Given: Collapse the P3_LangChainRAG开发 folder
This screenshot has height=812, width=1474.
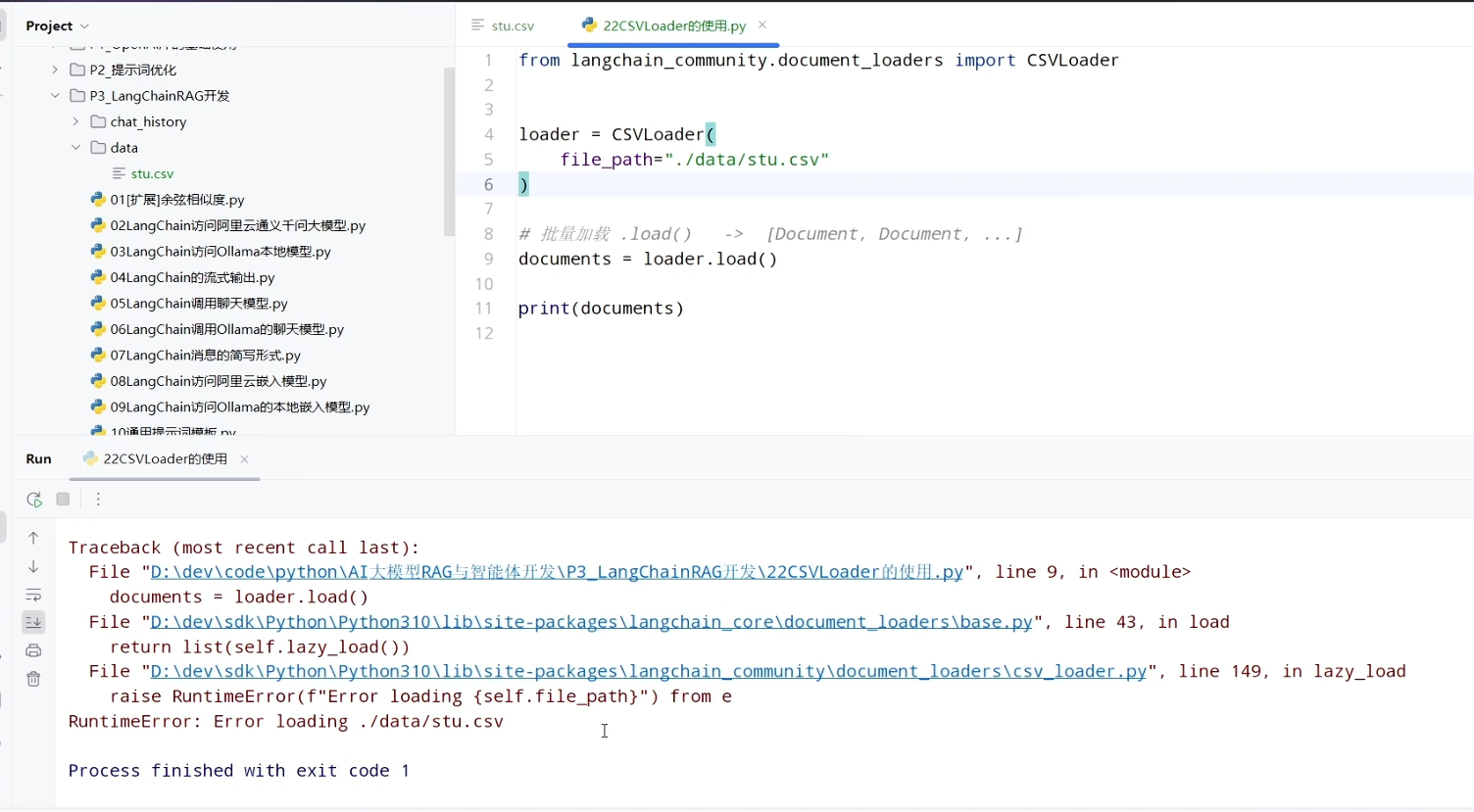Looking at the screenshot, I should pyautogui.click(x=55, y=95).
